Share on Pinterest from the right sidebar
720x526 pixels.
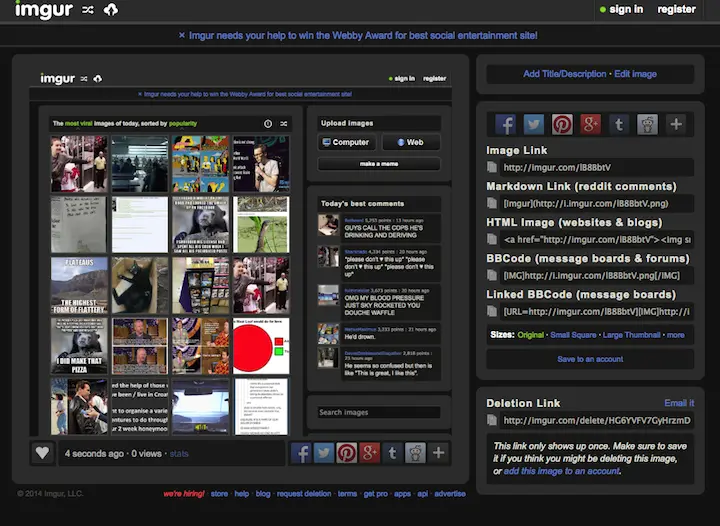(562, 124)
